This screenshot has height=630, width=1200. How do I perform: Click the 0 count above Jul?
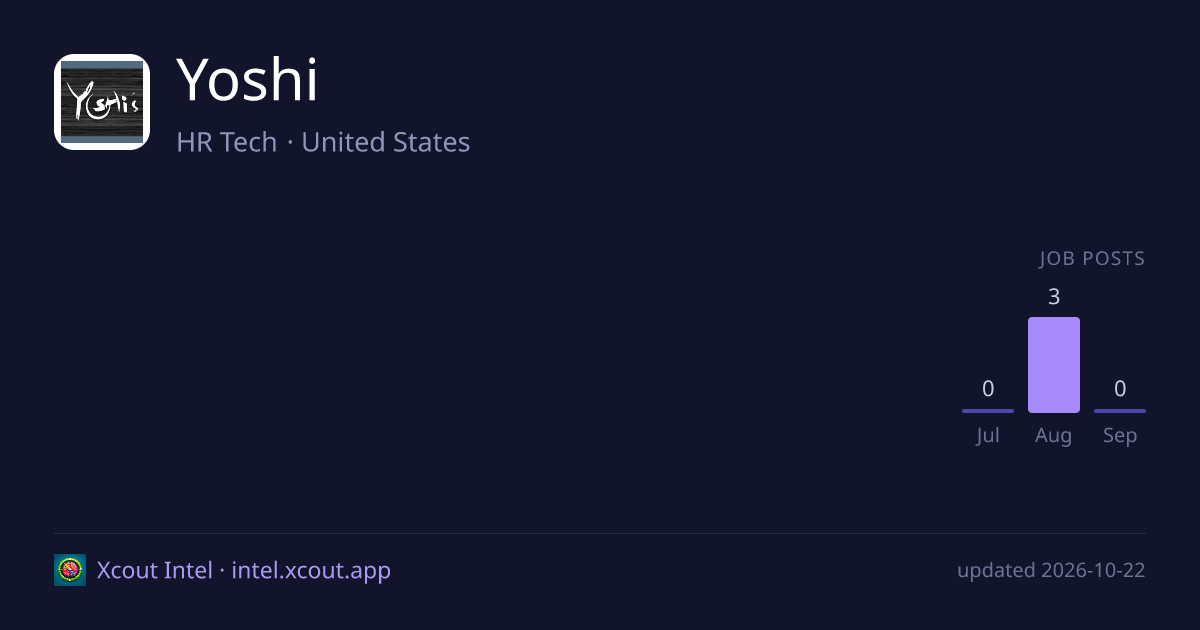coord(988,389)
